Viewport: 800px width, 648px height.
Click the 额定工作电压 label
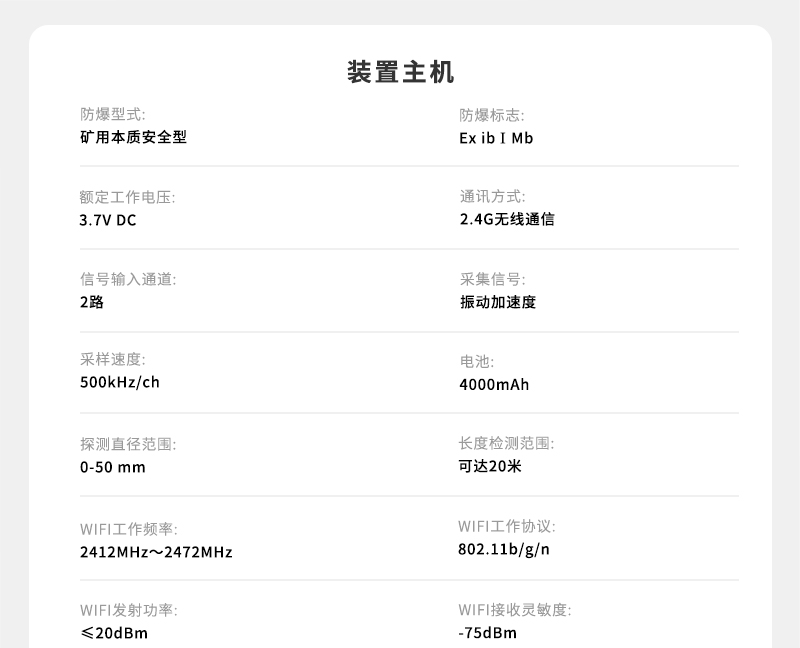coord(127,197)
